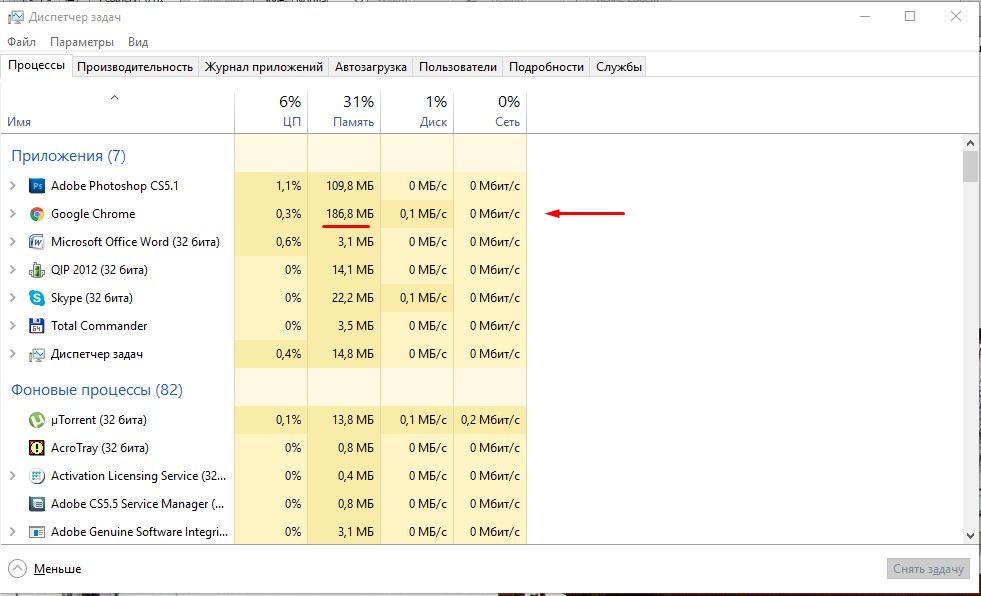
Task: Select the QIP 2012 (32 бита) process name
Action: tap(99, 270)
